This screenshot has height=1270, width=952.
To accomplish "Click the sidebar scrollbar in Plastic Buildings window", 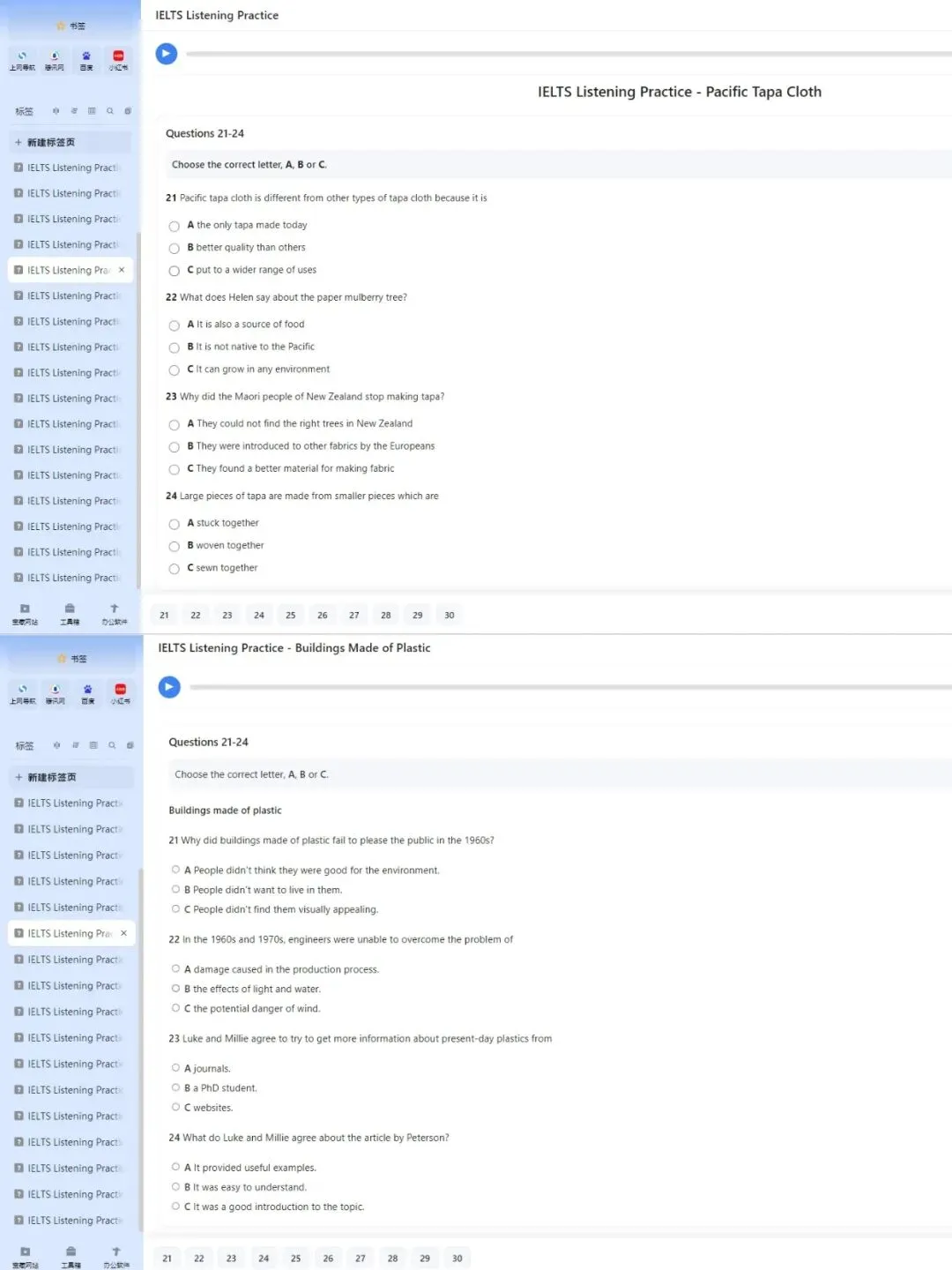I will [140, 1050].
